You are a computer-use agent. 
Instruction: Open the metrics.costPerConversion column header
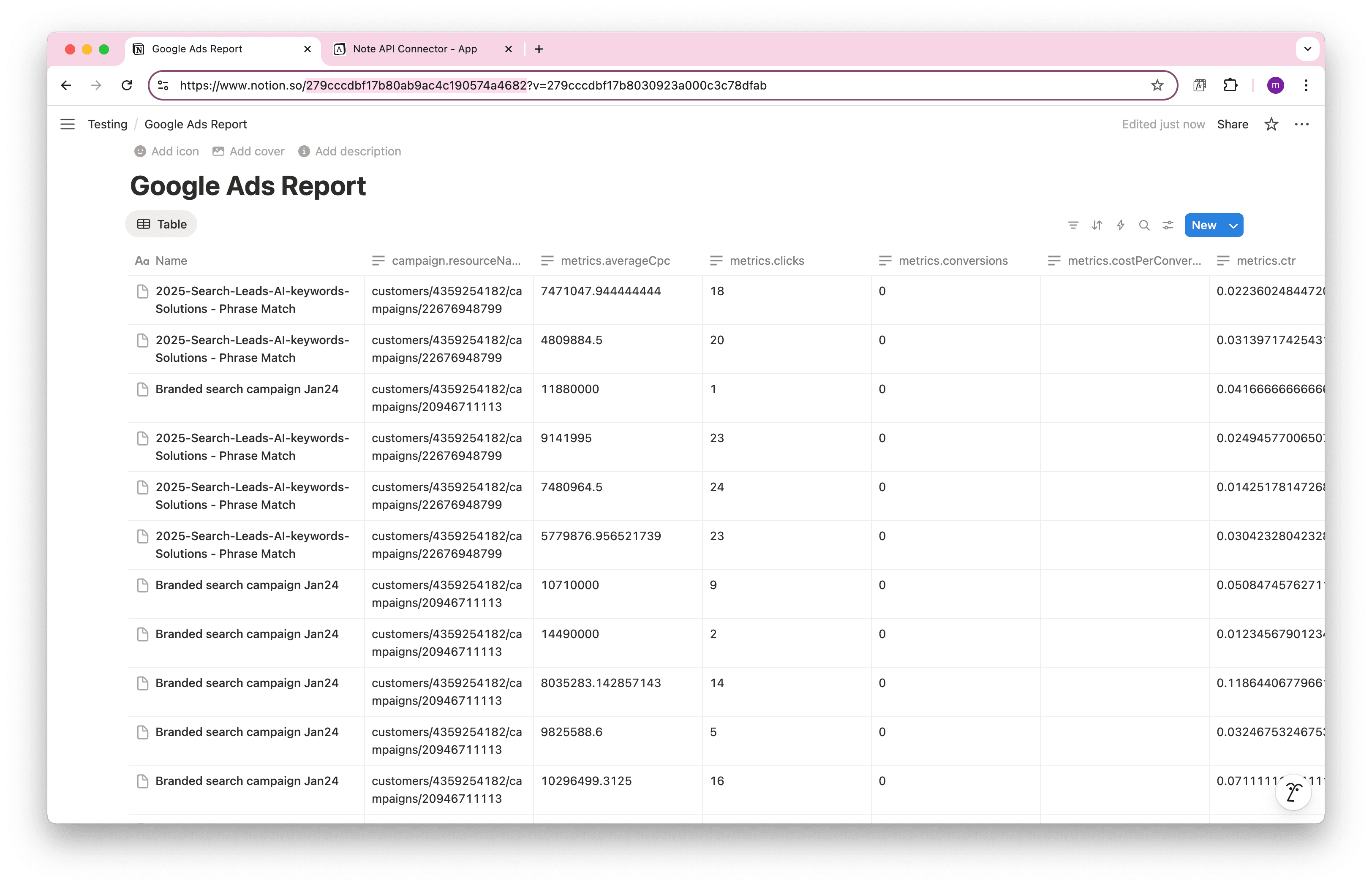[x=1124, y=261]
